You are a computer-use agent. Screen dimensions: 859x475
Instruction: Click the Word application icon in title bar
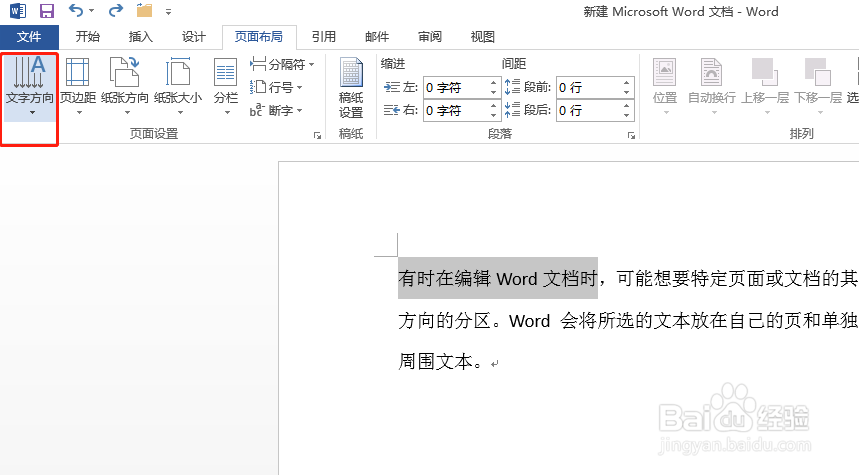18,10
